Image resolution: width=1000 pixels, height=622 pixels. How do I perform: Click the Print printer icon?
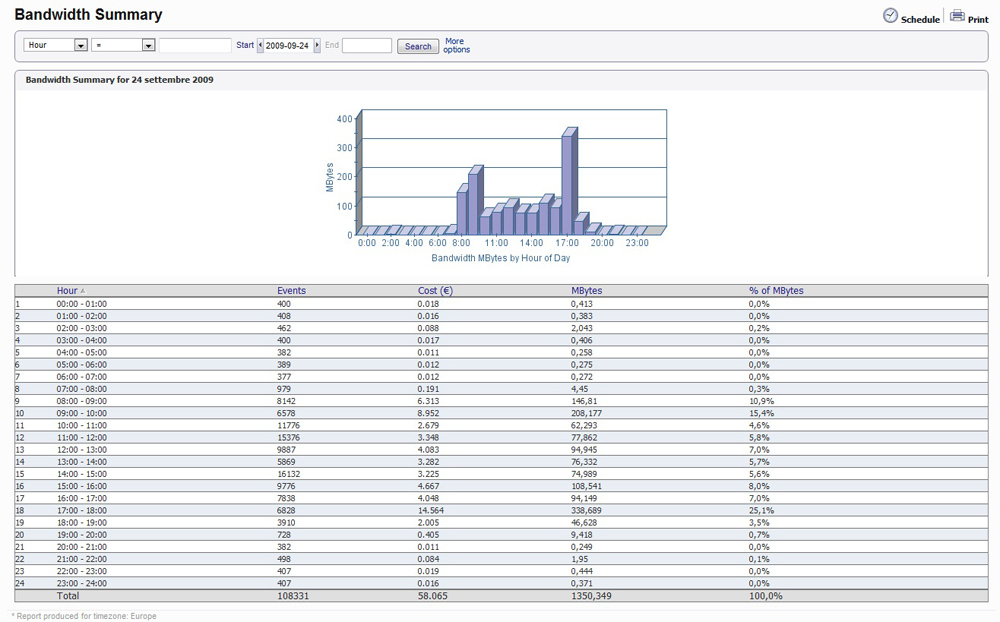(957, 16)
